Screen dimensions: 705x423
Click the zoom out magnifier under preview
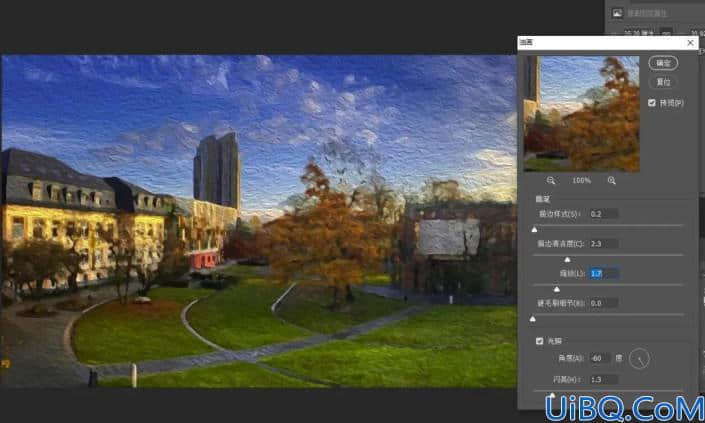[551, 181]
